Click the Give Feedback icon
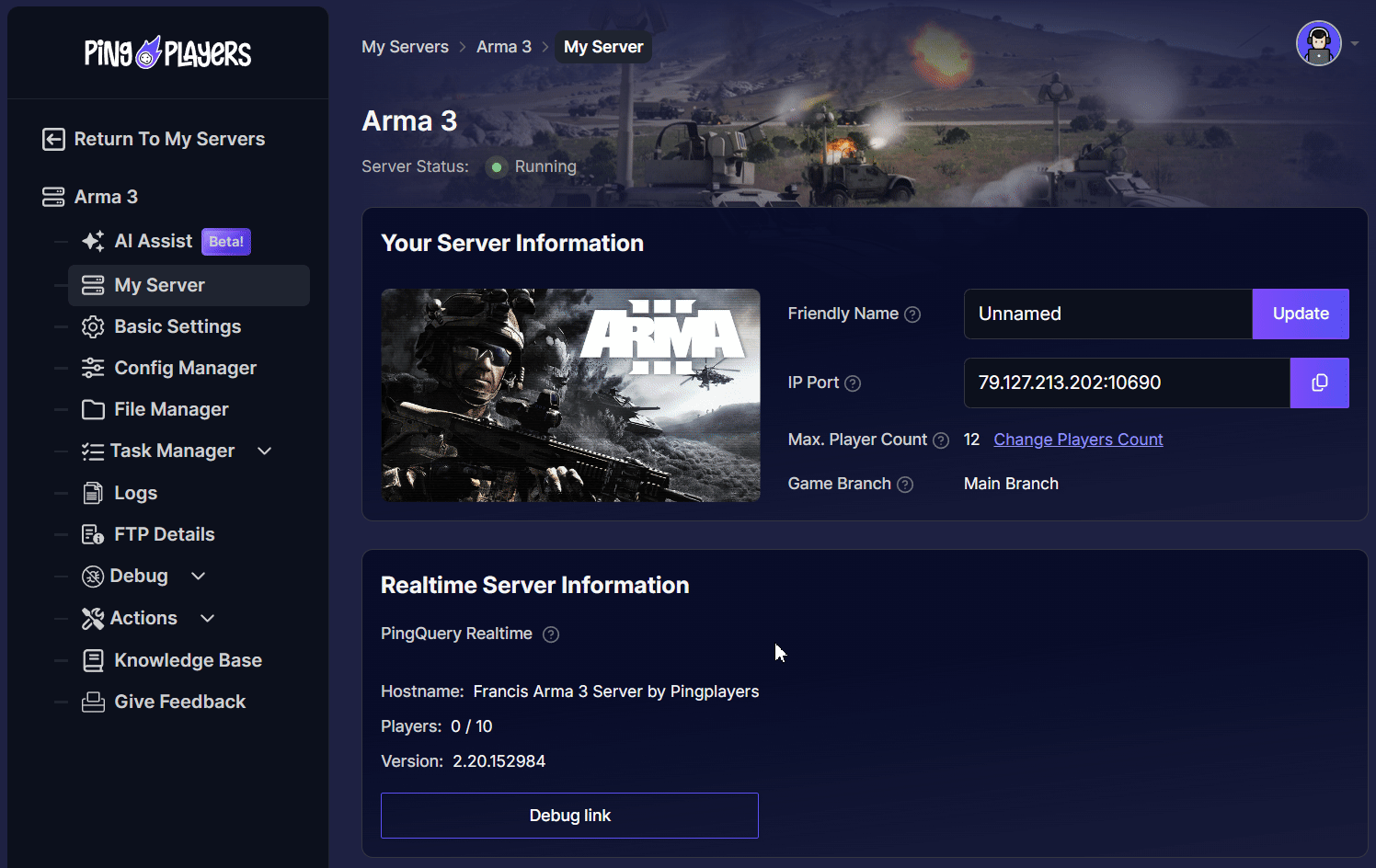Image resolution: width=1376 pixels, height=868 pixels. [x=93, y=702]
